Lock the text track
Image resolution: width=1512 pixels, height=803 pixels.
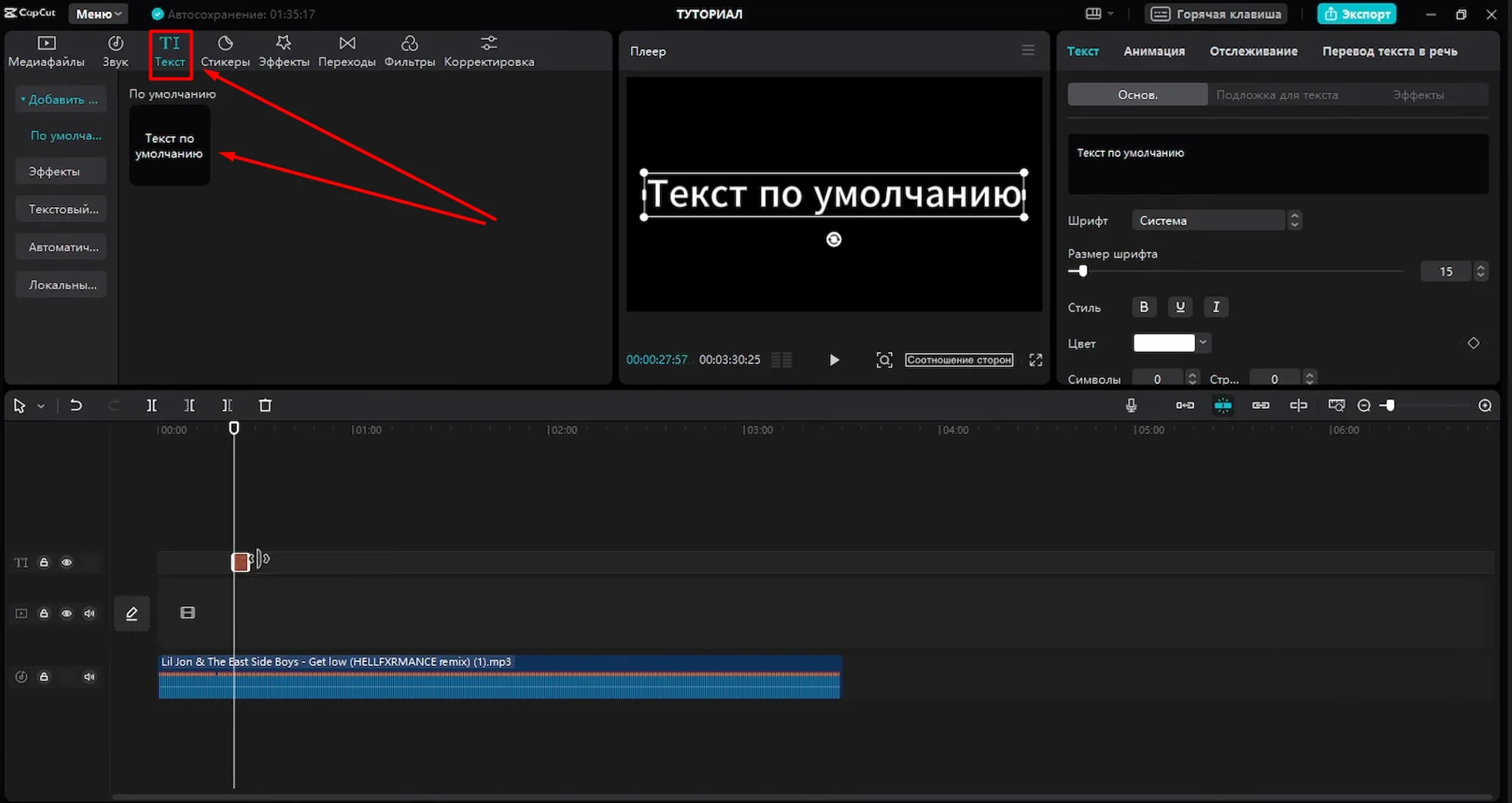(x=43, y=563)
